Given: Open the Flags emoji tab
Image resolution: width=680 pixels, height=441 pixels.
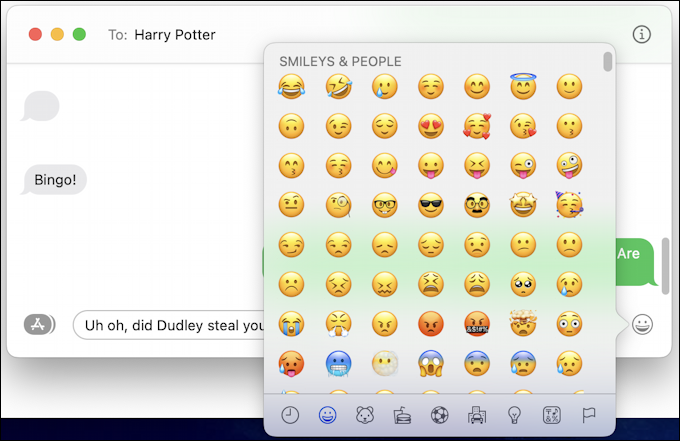Looking at the screenshot, I should click(x=588, y=415).
